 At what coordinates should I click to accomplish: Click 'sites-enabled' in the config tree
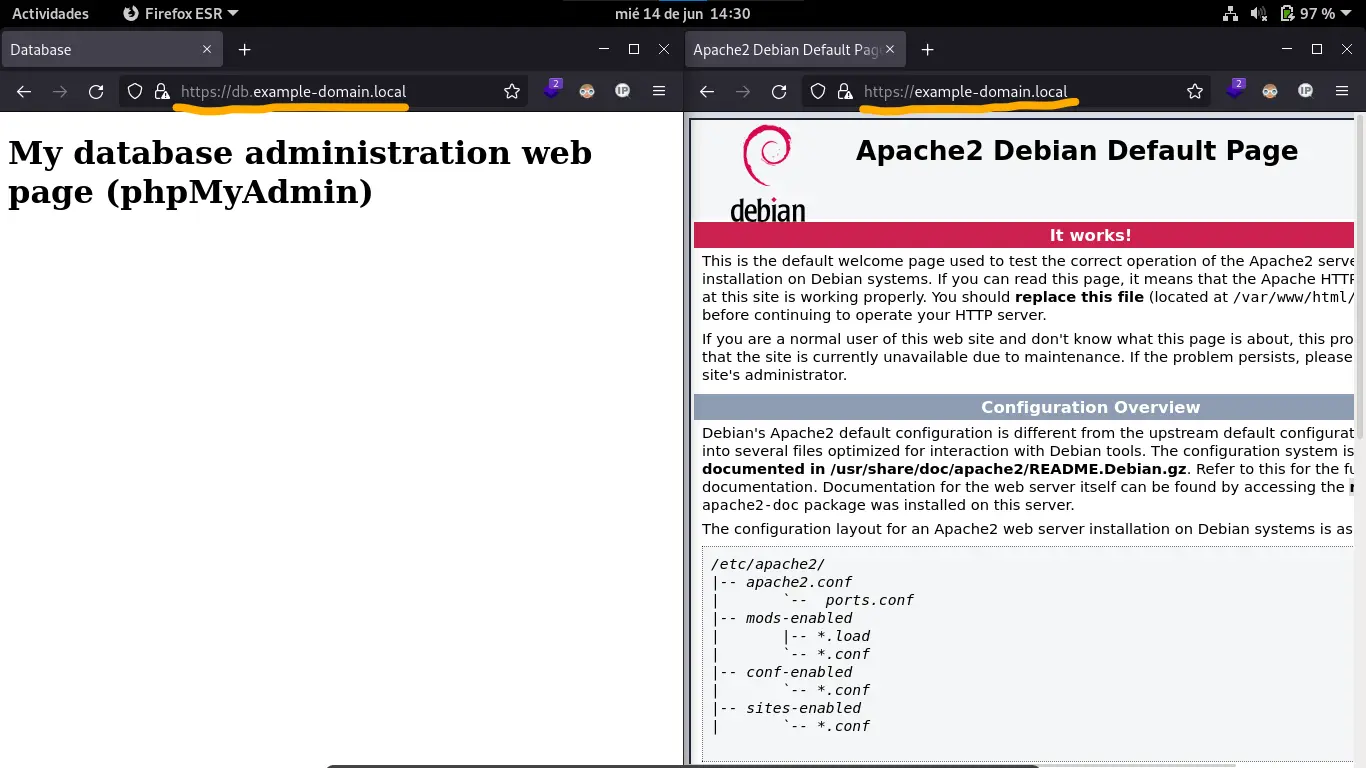point(803,708)
